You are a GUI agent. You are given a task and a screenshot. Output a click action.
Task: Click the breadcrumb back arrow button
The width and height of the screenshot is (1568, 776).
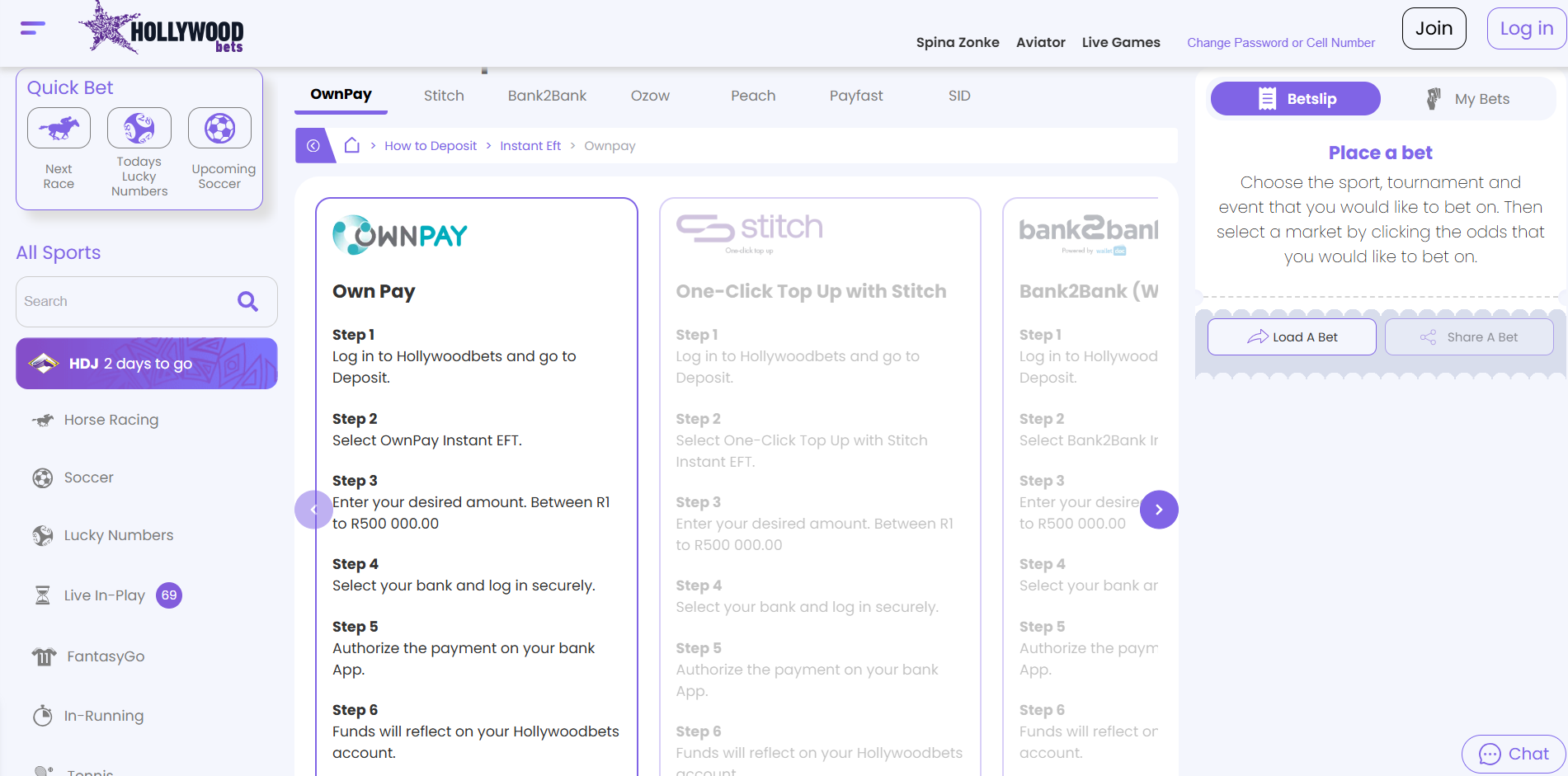pos(313,146)
